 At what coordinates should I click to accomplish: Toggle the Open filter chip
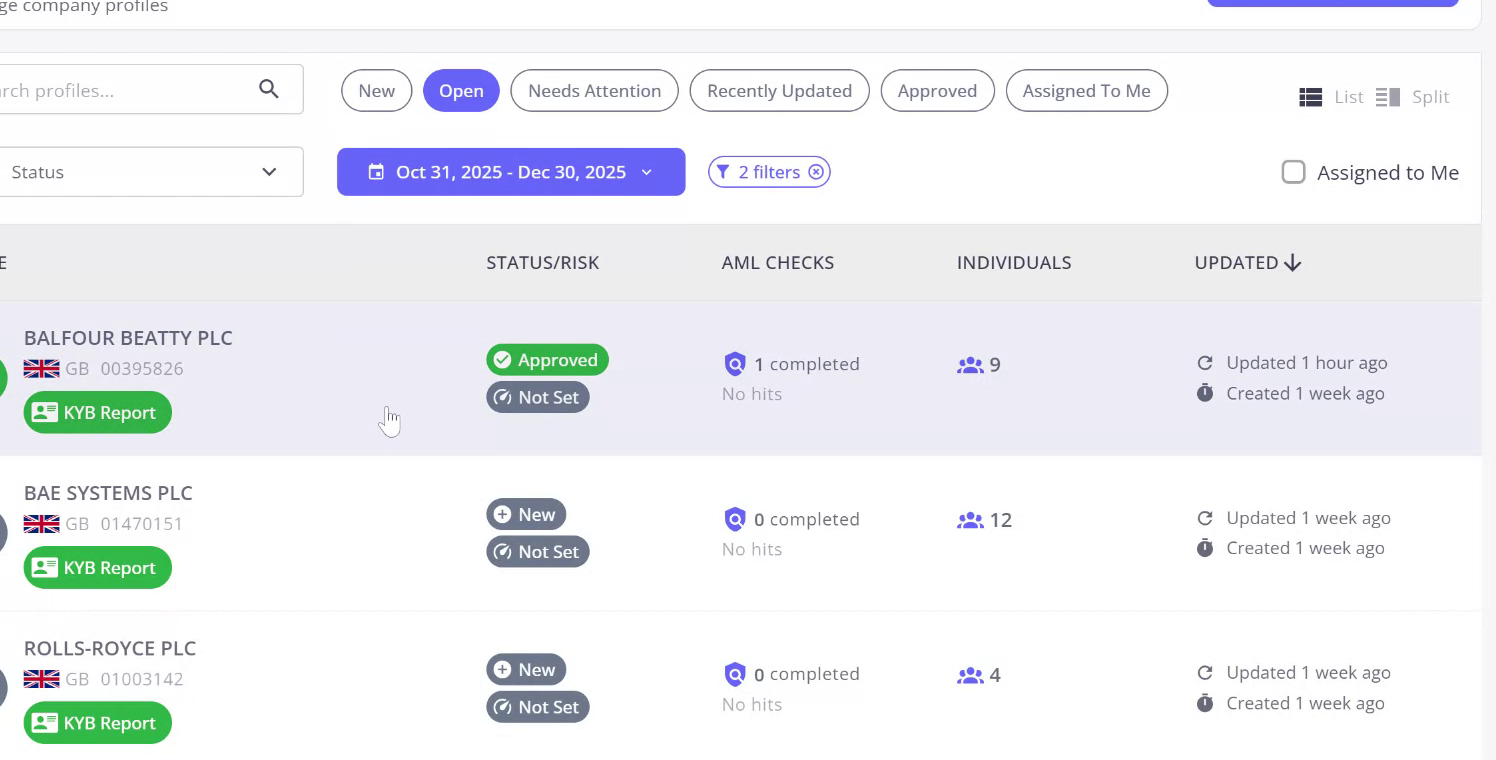[461, 91]
